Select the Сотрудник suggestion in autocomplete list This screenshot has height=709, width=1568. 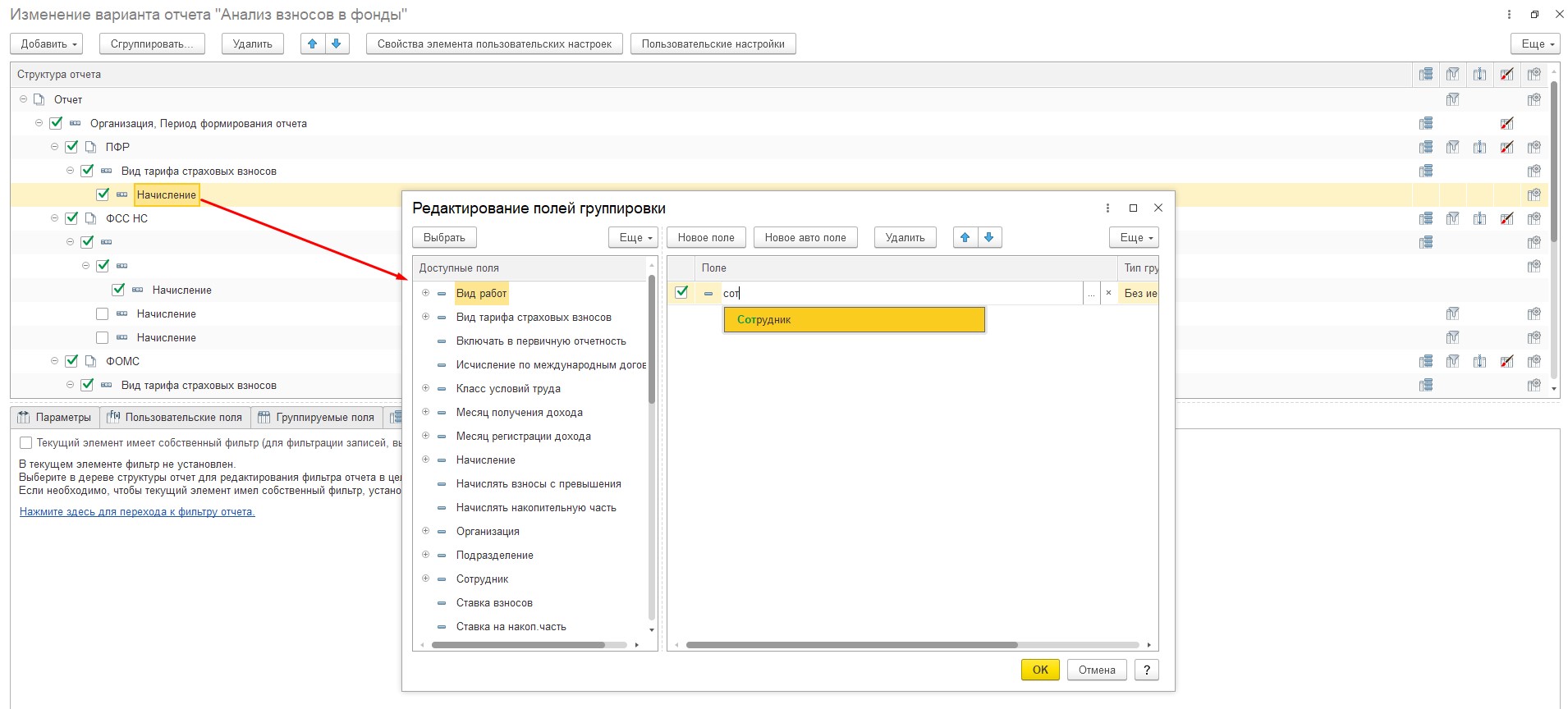(853, 320)
